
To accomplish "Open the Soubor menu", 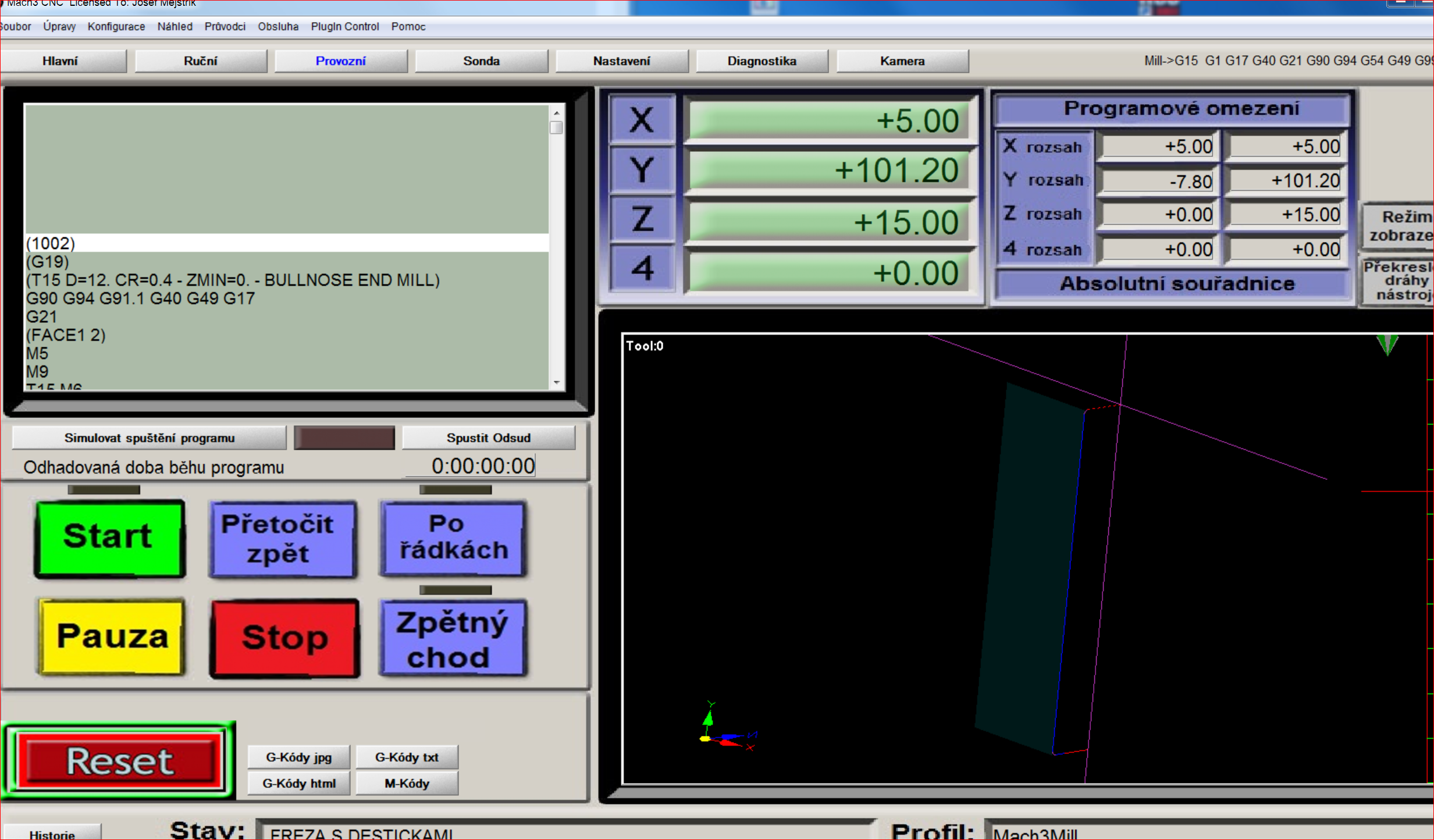I will click(16, 27).
